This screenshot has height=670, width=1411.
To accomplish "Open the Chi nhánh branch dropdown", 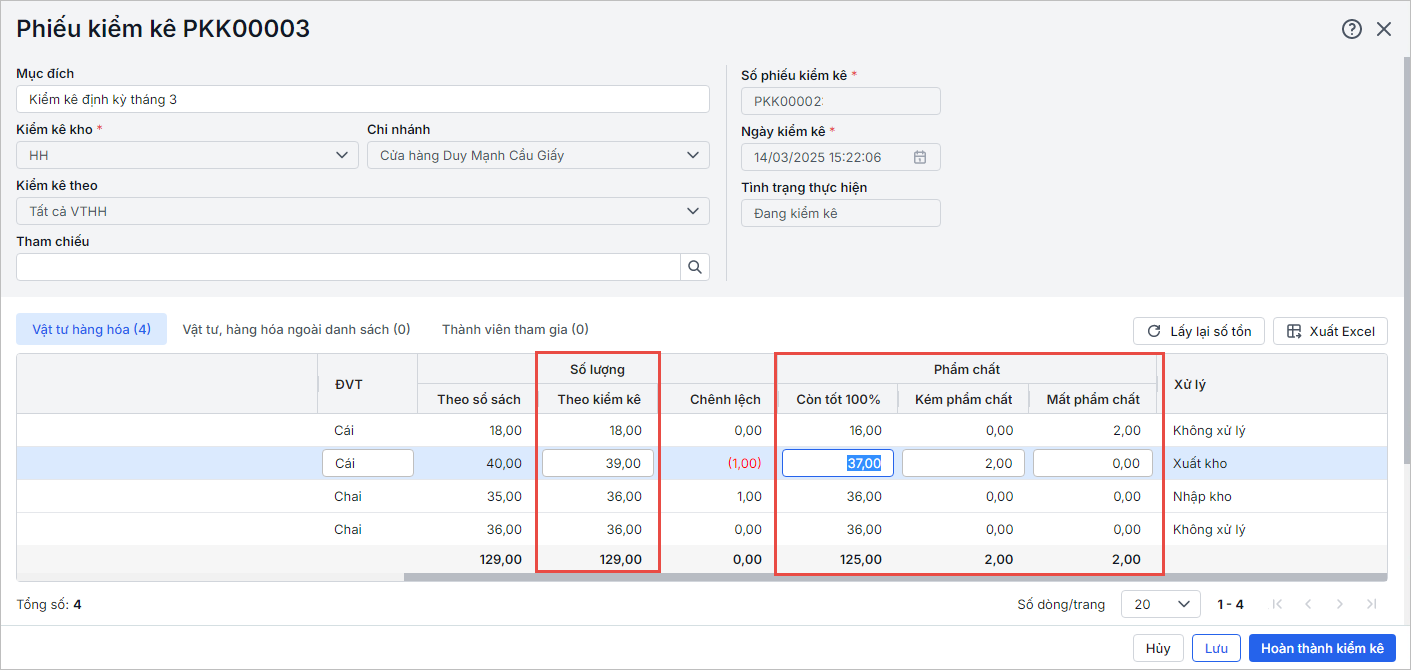I will coord(692,155).
